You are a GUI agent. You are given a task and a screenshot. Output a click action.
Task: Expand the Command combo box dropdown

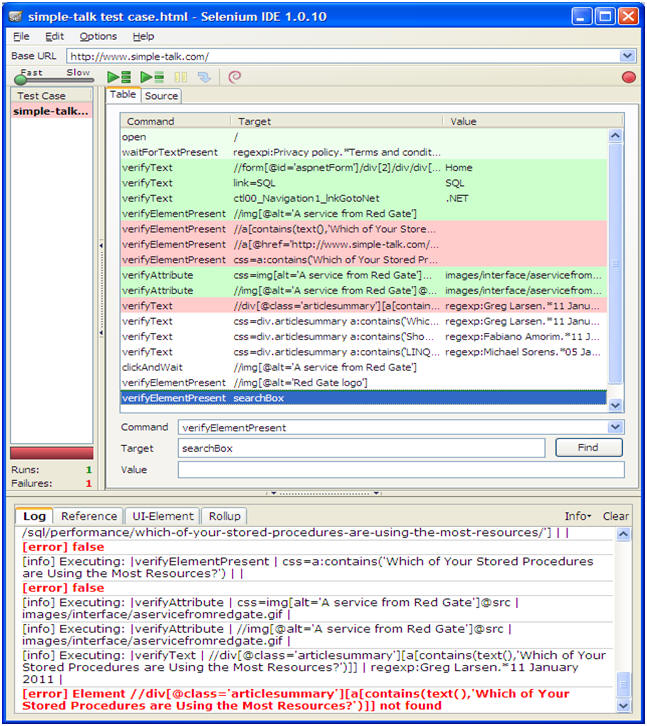point(615,427)
